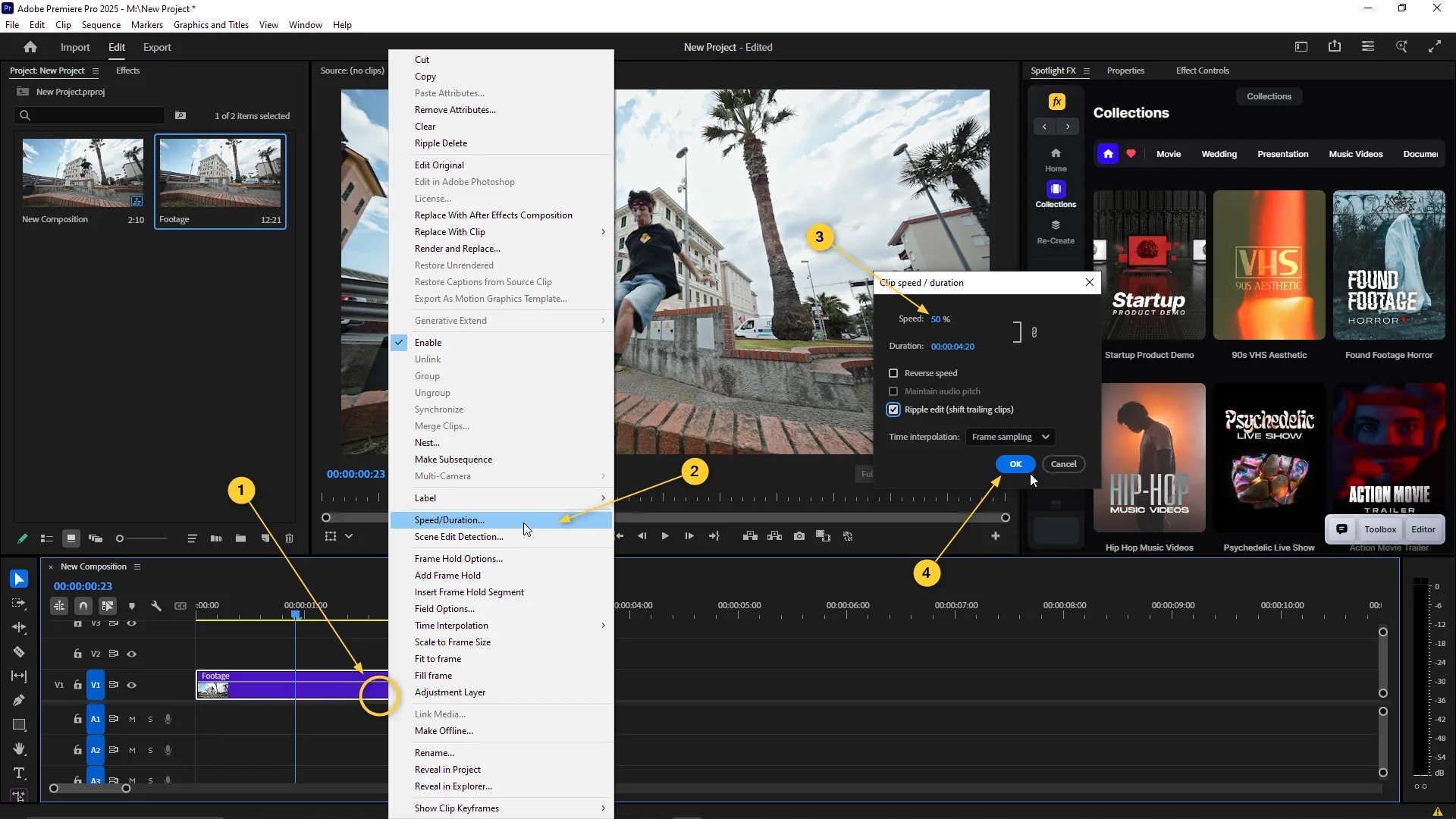The height and width of the screenshot is (819, 1456).
Task: Open Editor button in Spotlight FX
Action: [x=1423, y=529]
